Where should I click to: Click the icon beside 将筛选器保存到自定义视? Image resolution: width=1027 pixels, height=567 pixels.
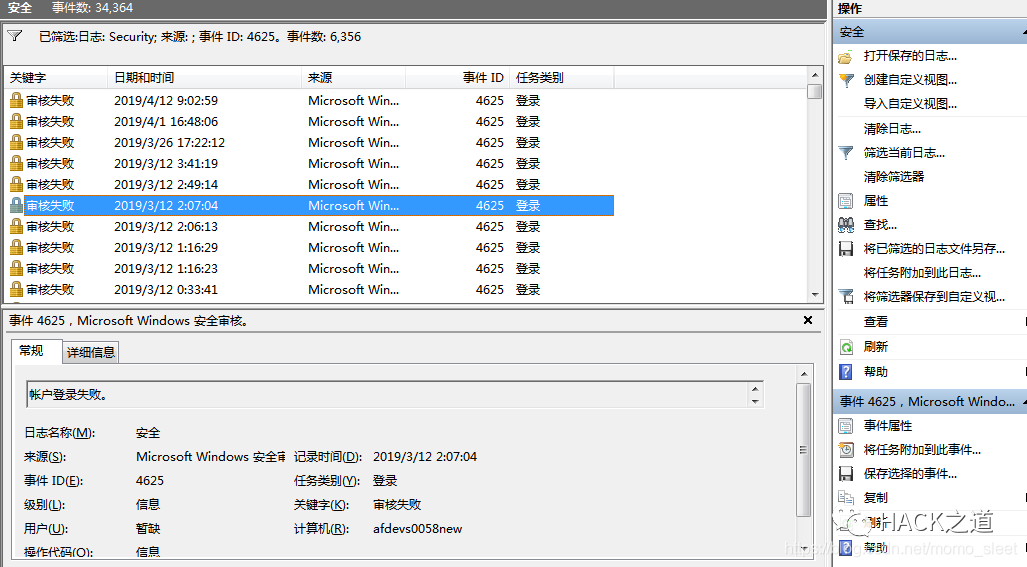click(846, 297)
